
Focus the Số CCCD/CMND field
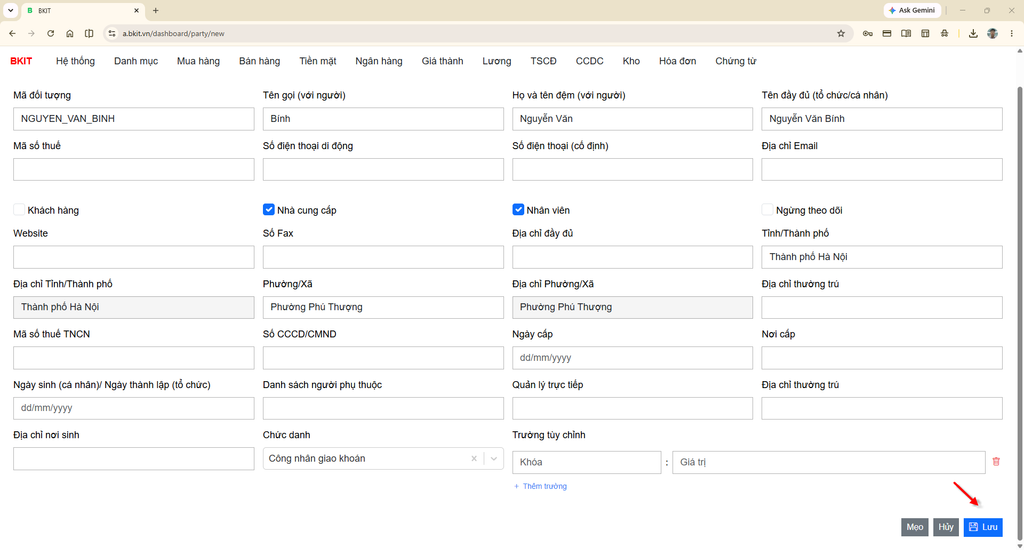coord(383,358)
